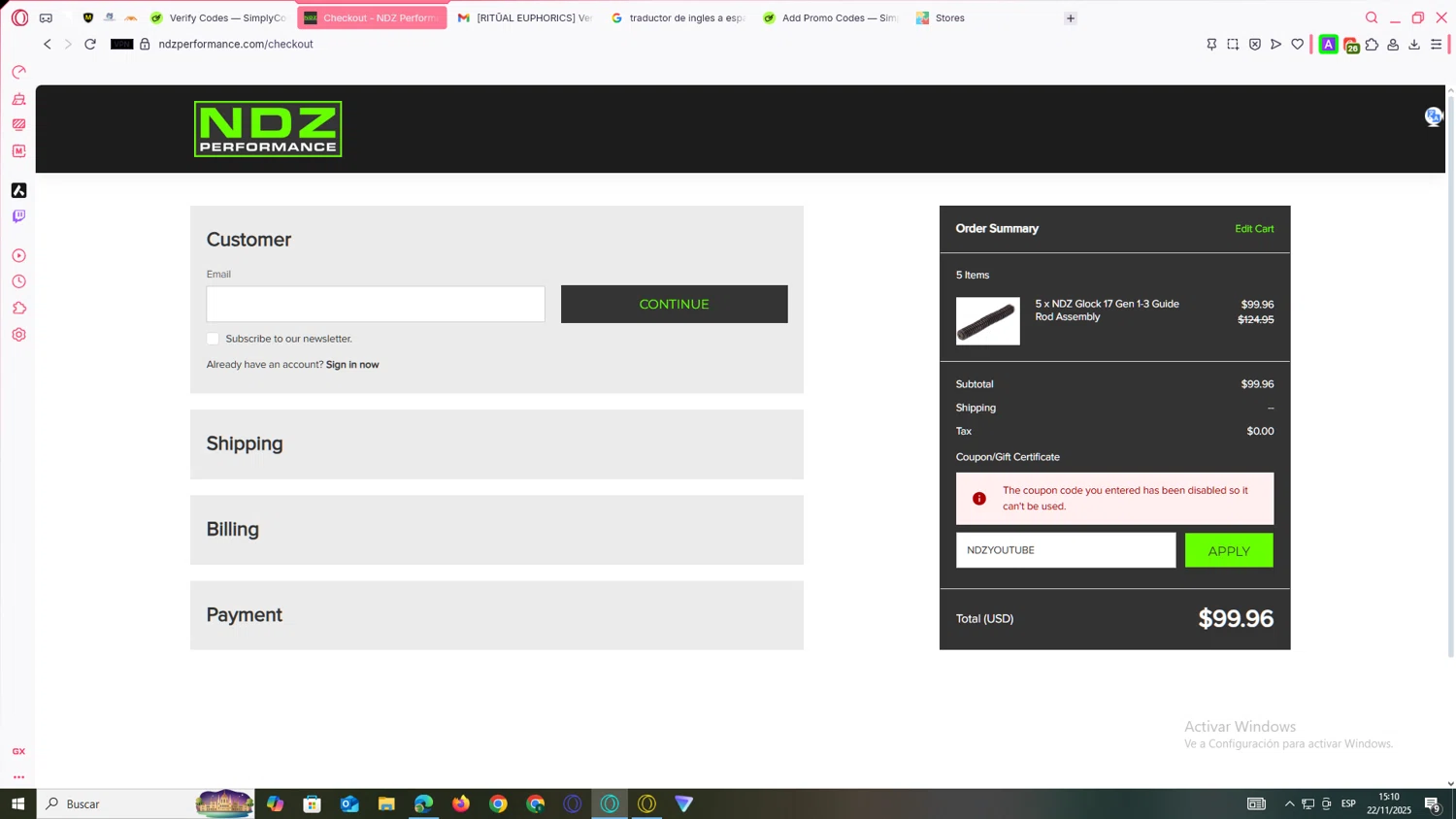The height and width of the screenshot is (819, 1456).
Task: Open the profile account icon
Action: (x=1393, y=44)
